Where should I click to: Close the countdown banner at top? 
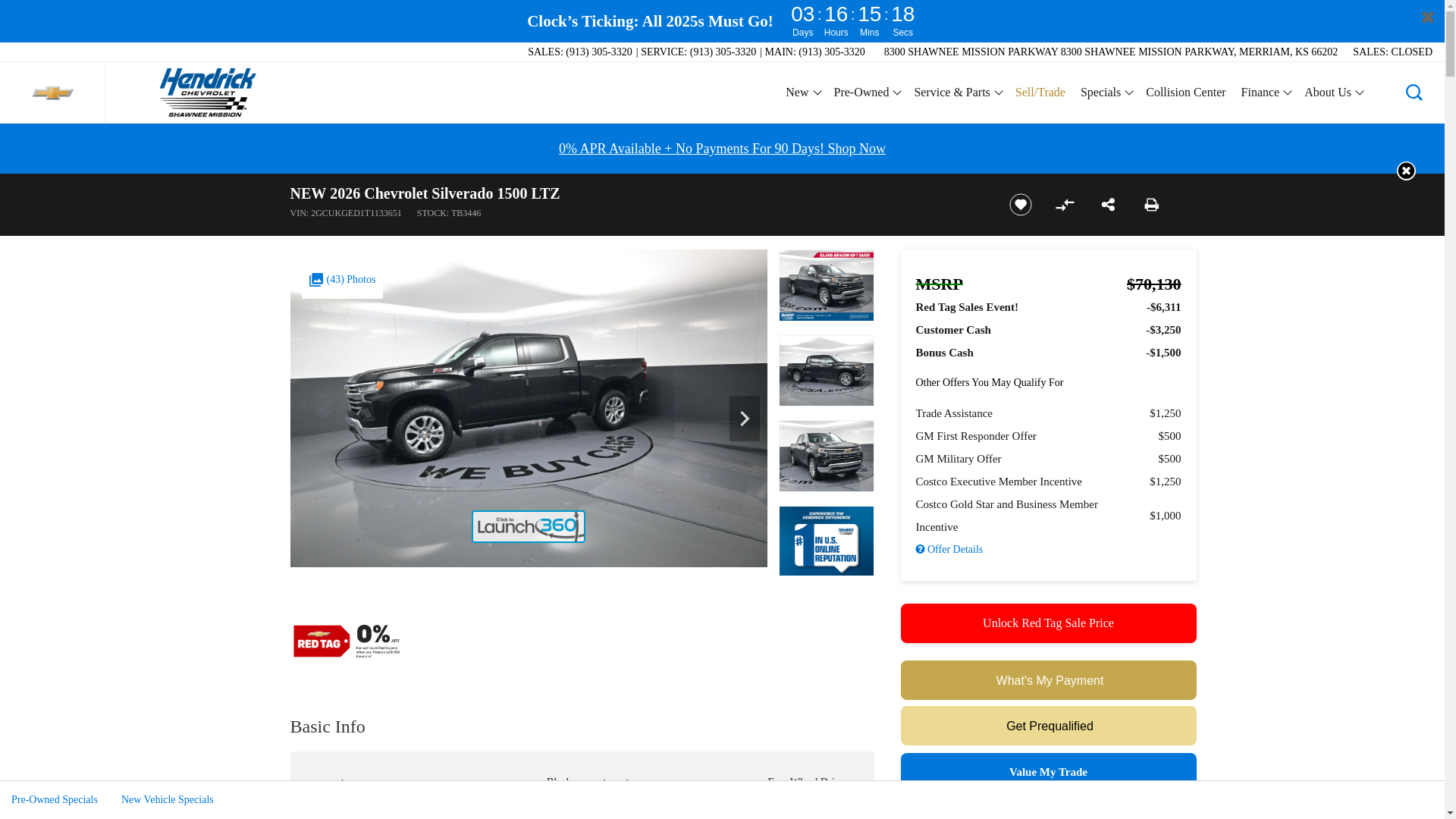1427,17
